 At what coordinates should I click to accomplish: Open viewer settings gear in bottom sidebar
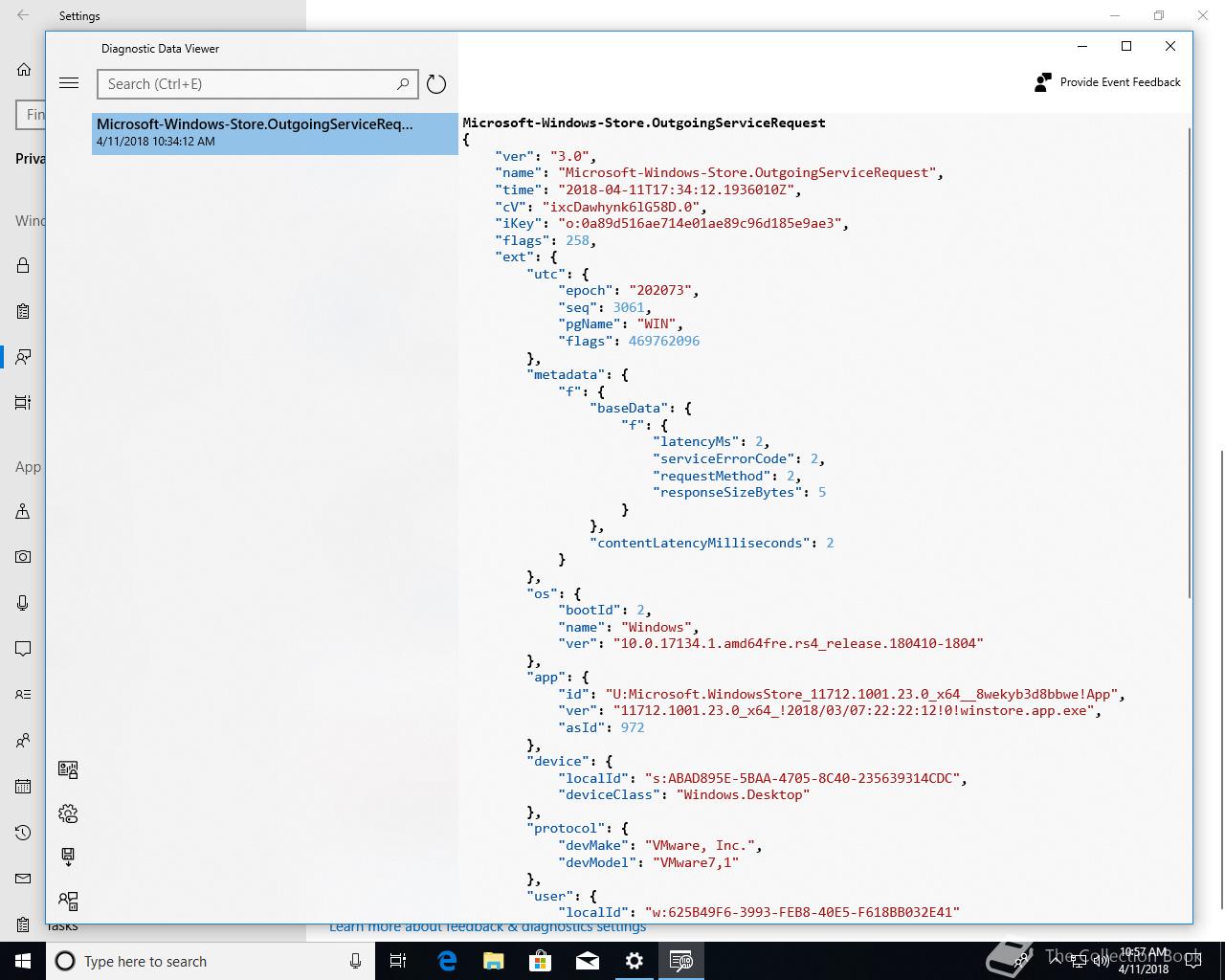[68, 813]
